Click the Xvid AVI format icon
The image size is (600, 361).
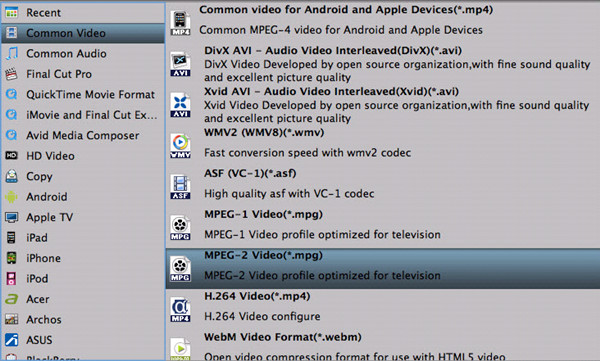click(180, 105)
